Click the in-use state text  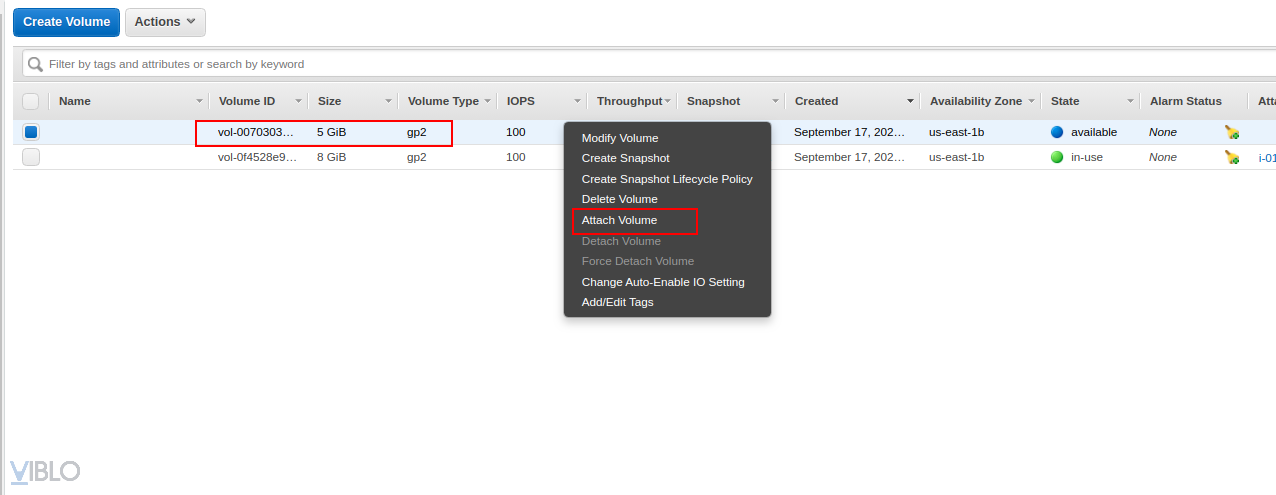click(x=1087, y=157)
